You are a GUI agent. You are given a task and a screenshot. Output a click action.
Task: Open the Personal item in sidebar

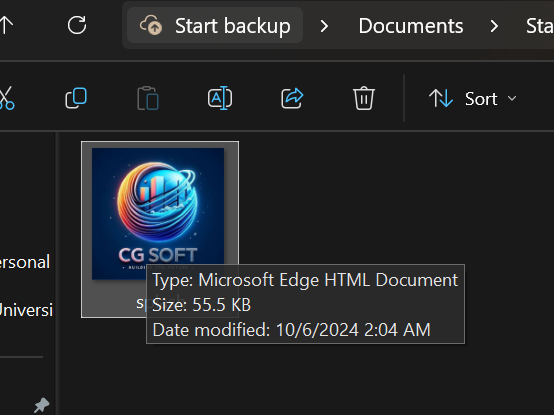point(24,262)
